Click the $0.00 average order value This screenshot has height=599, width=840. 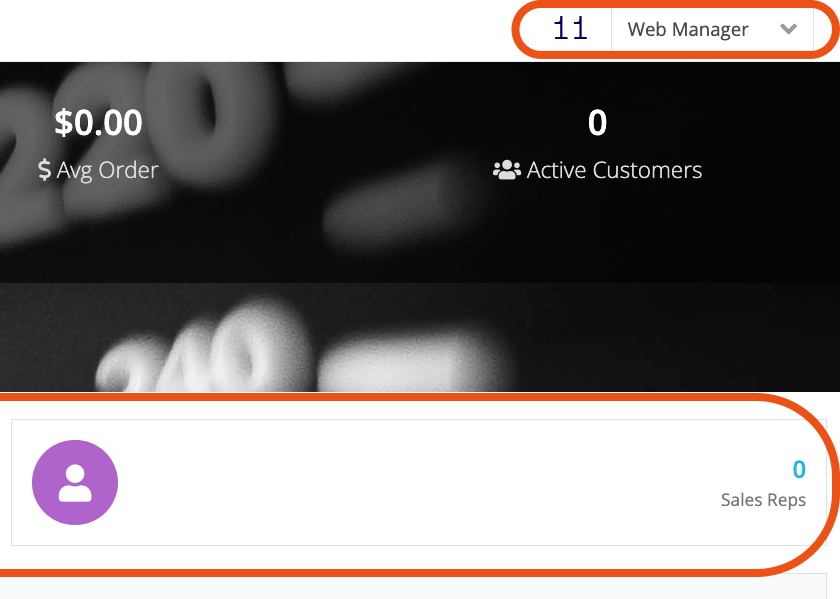click(98, 123)
